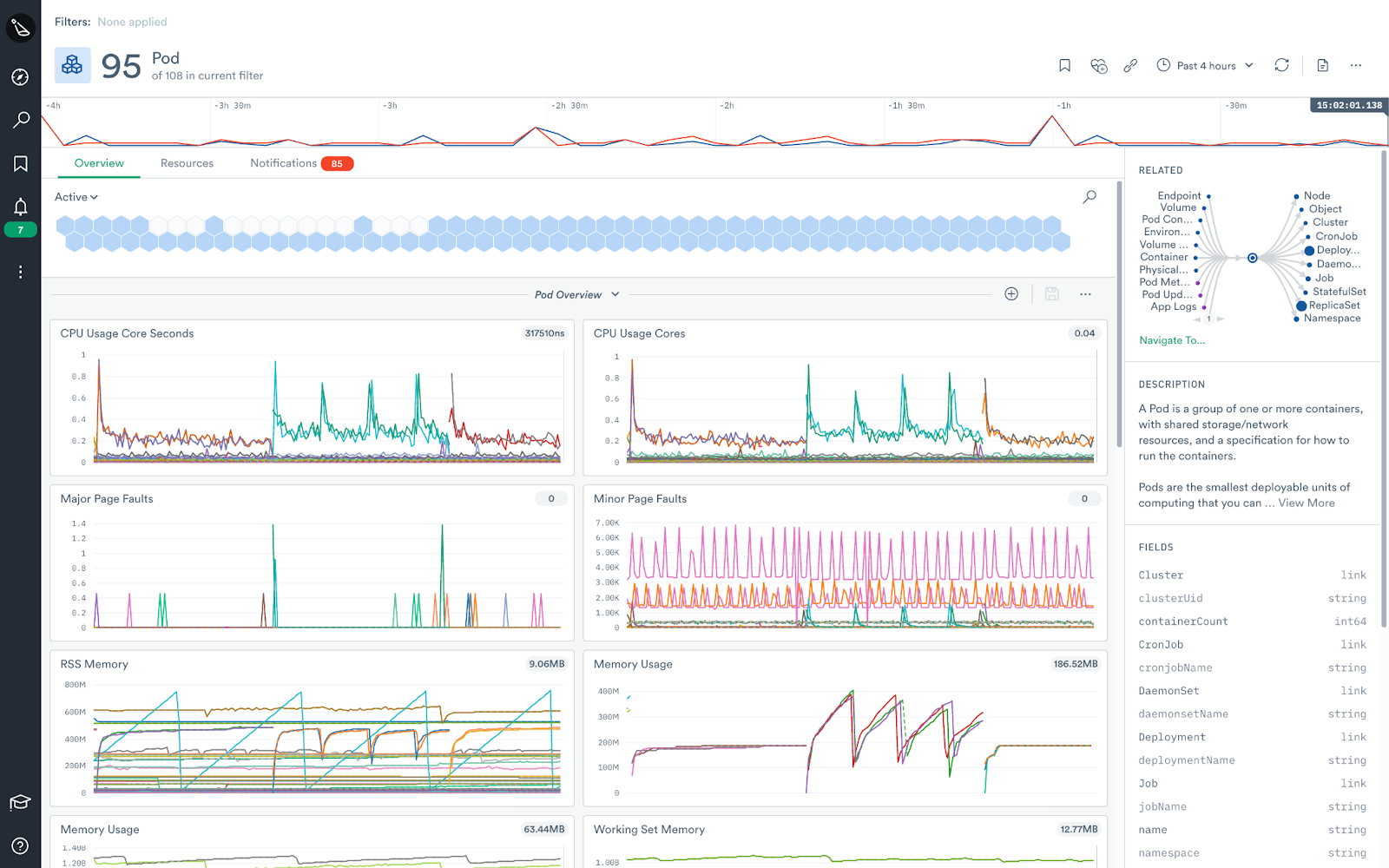1389x868 pixels.
Task: Click the clock icon beside Past 4 hours
Action: 1163,65
